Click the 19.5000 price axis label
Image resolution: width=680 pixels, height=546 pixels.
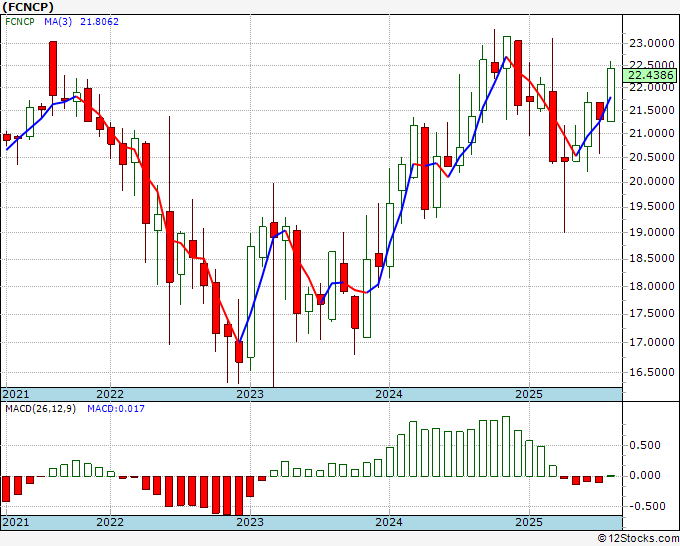click(652, 207)
